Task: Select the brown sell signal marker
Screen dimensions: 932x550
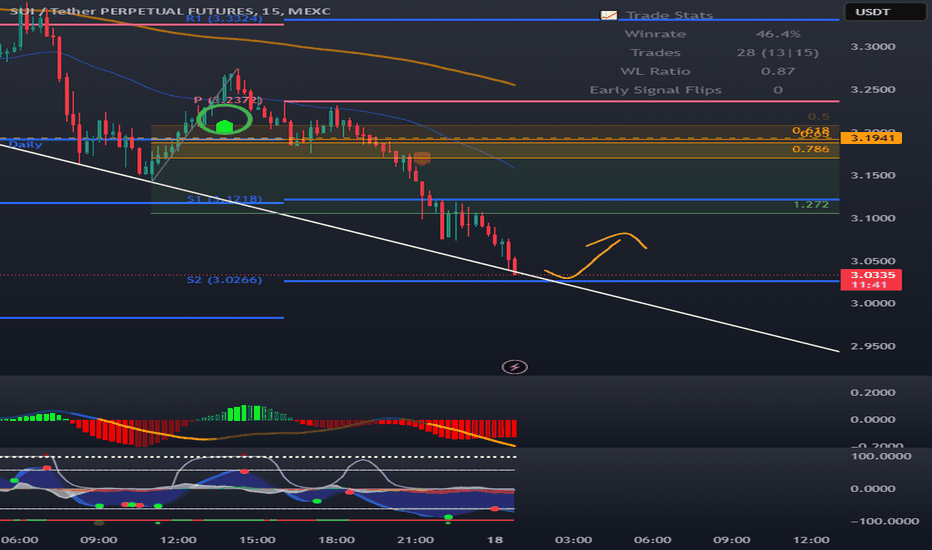Action: (x=422, y=158)
